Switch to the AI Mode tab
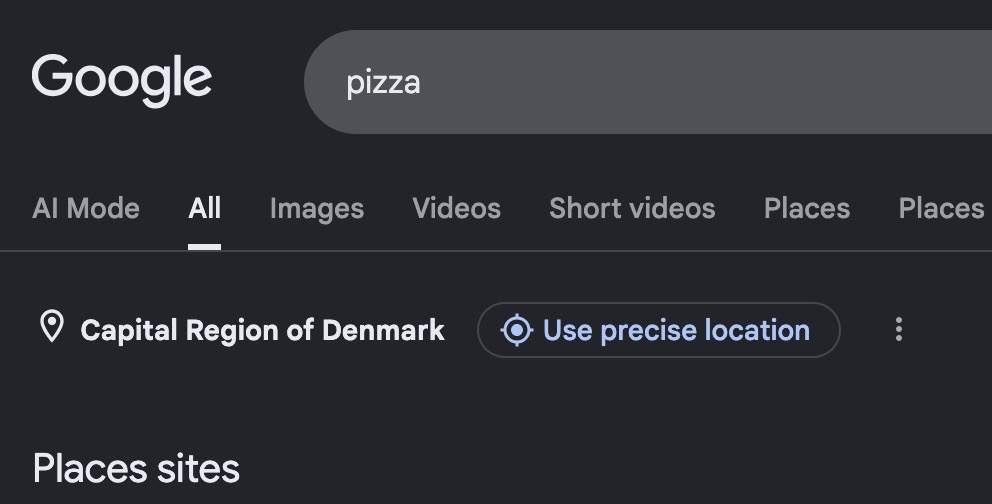This screenshot has height=504, width=992. pyautogui.click(x=85, y=209)
